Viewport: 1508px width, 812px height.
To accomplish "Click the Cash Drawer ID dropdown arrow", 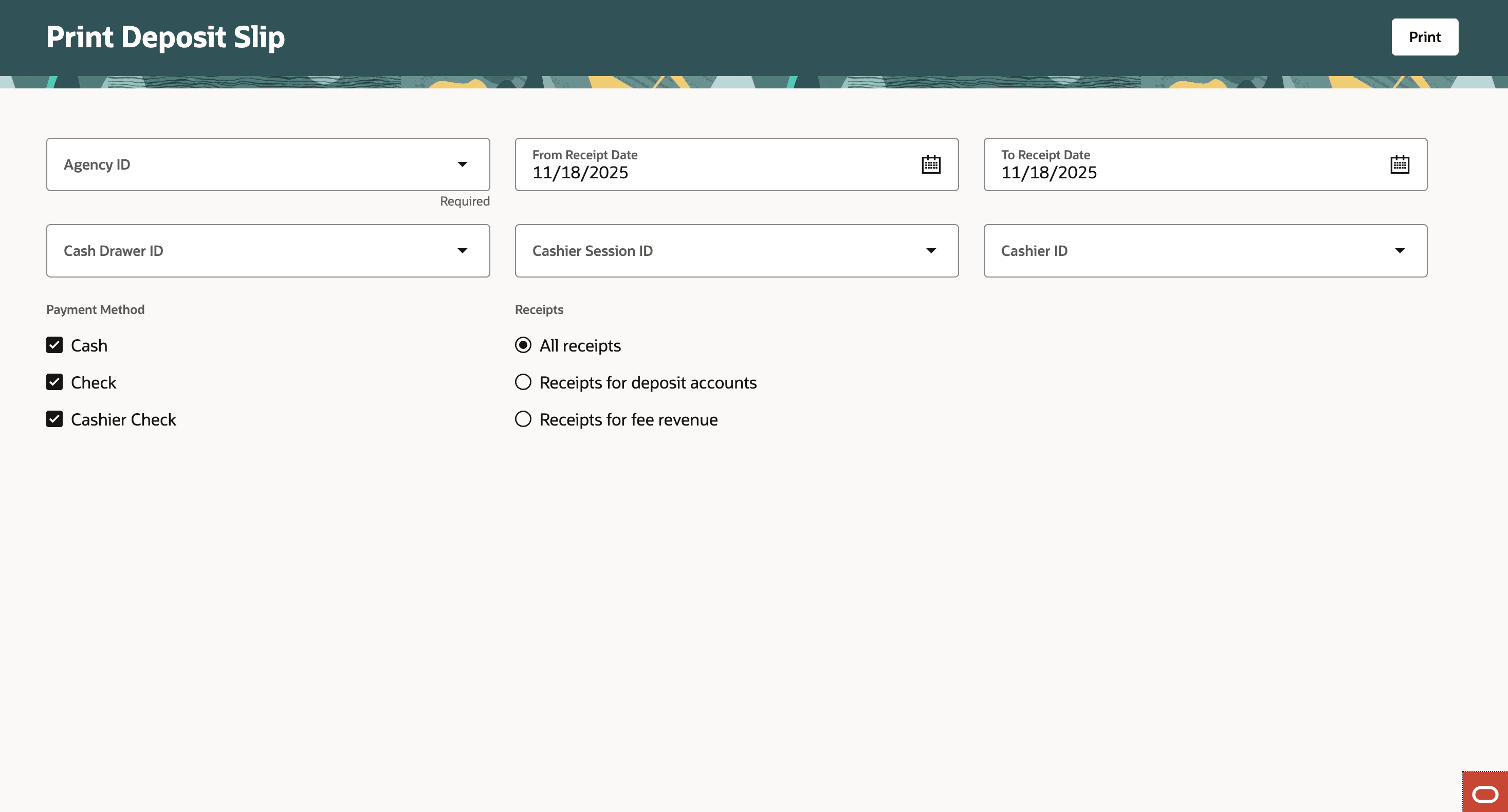I will (462, 251).
